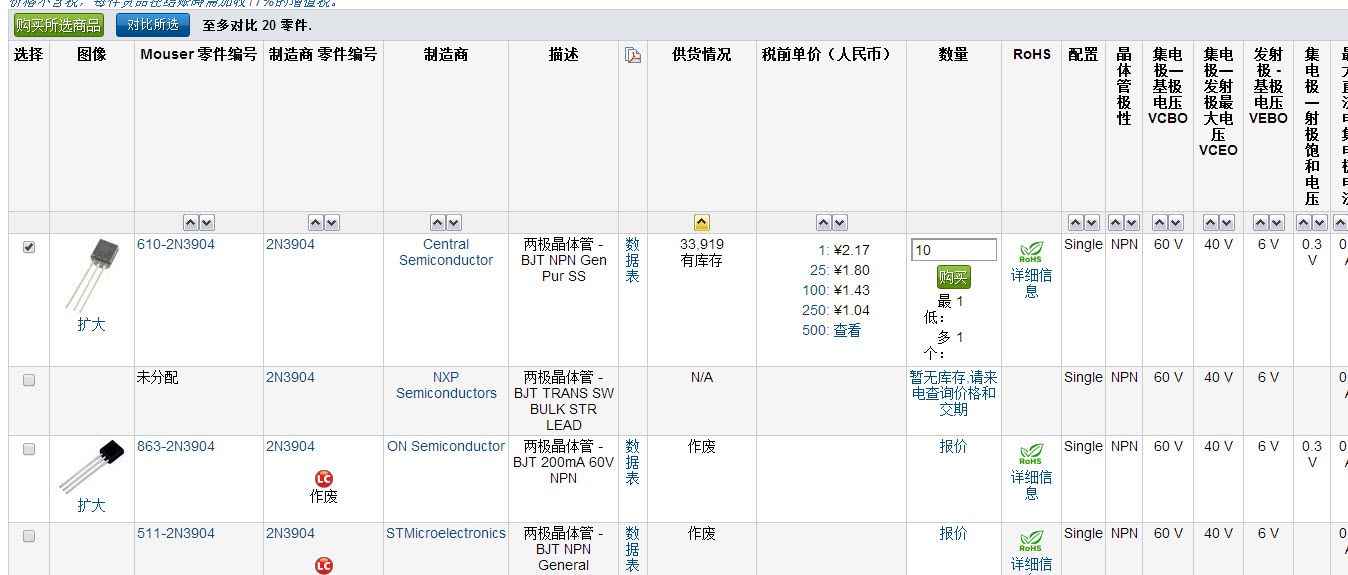Click 暂无库存 inquiry link in NXP row
1348x575 pixels.
coord(953,393)
